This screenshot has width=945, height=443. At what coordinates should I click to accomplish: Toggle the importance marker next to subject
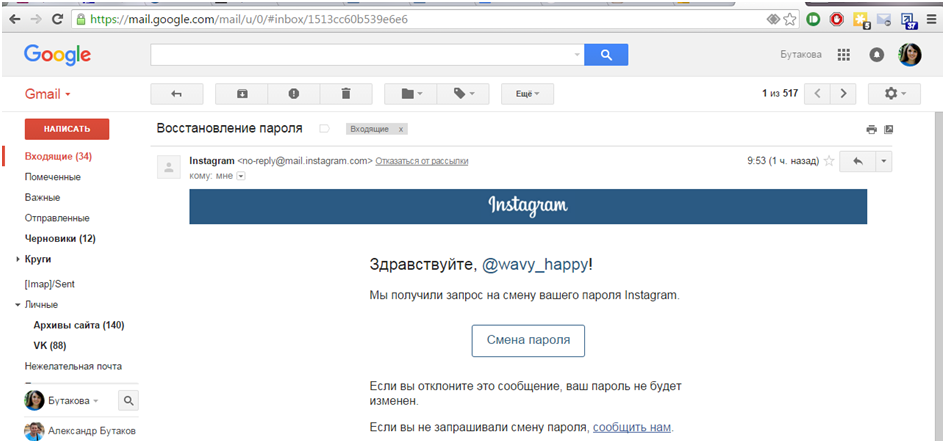[x=324, y=129]
